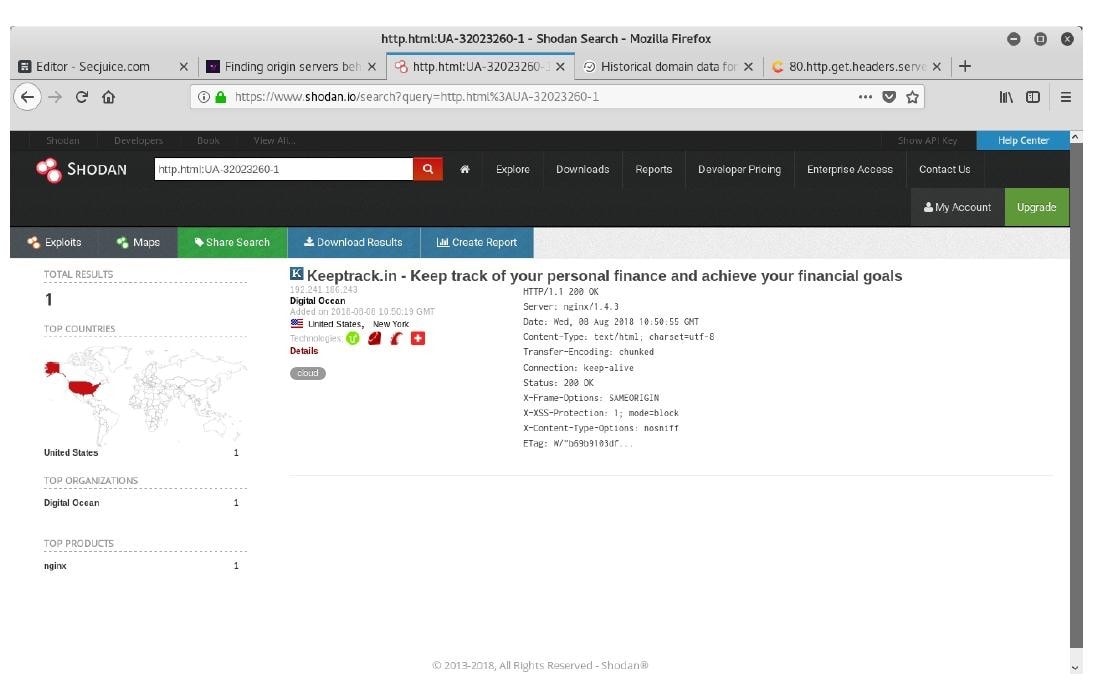Open a new browser tab with plus button
1098x687 pixels.
pos(964,67)
